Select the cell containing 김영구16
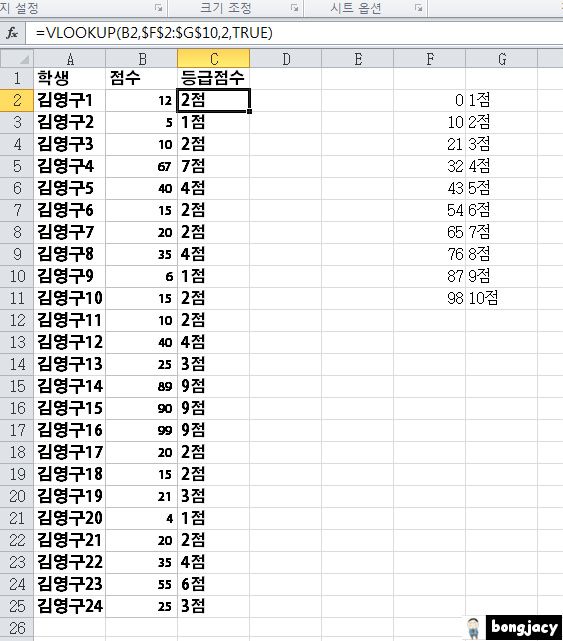Screen dimensions: 563x641 click(70, 430)
